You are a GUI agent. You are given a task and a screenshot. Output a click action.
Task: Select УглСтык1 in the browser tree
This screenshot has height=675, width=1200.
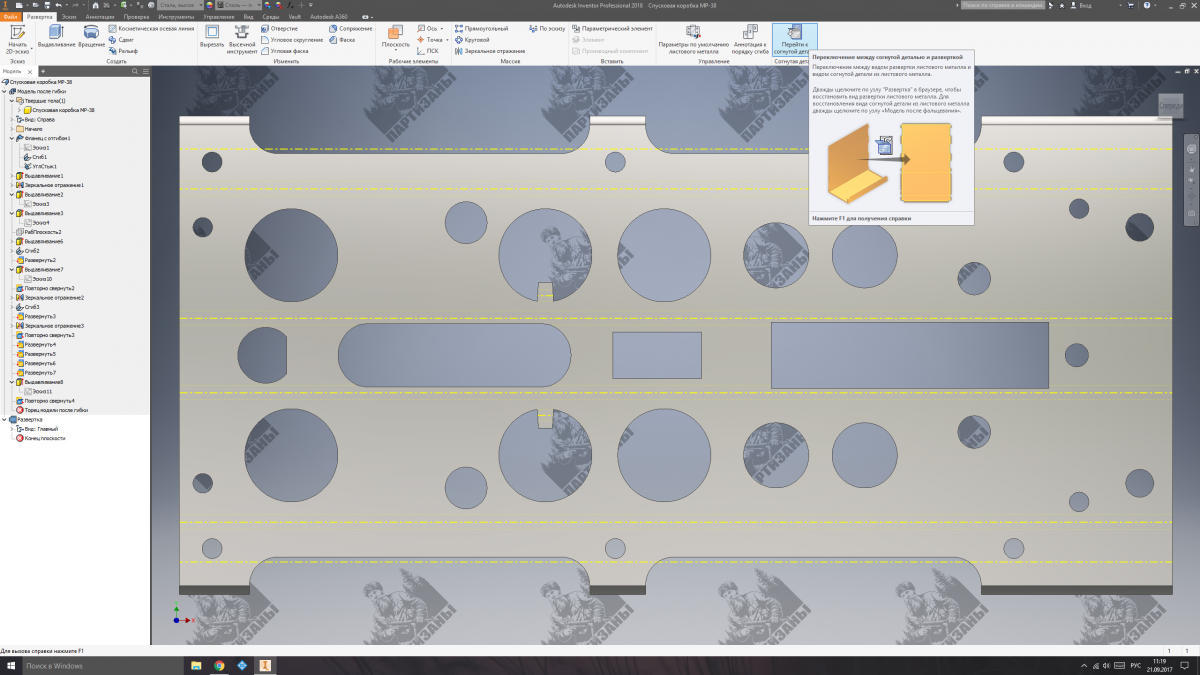41,166
